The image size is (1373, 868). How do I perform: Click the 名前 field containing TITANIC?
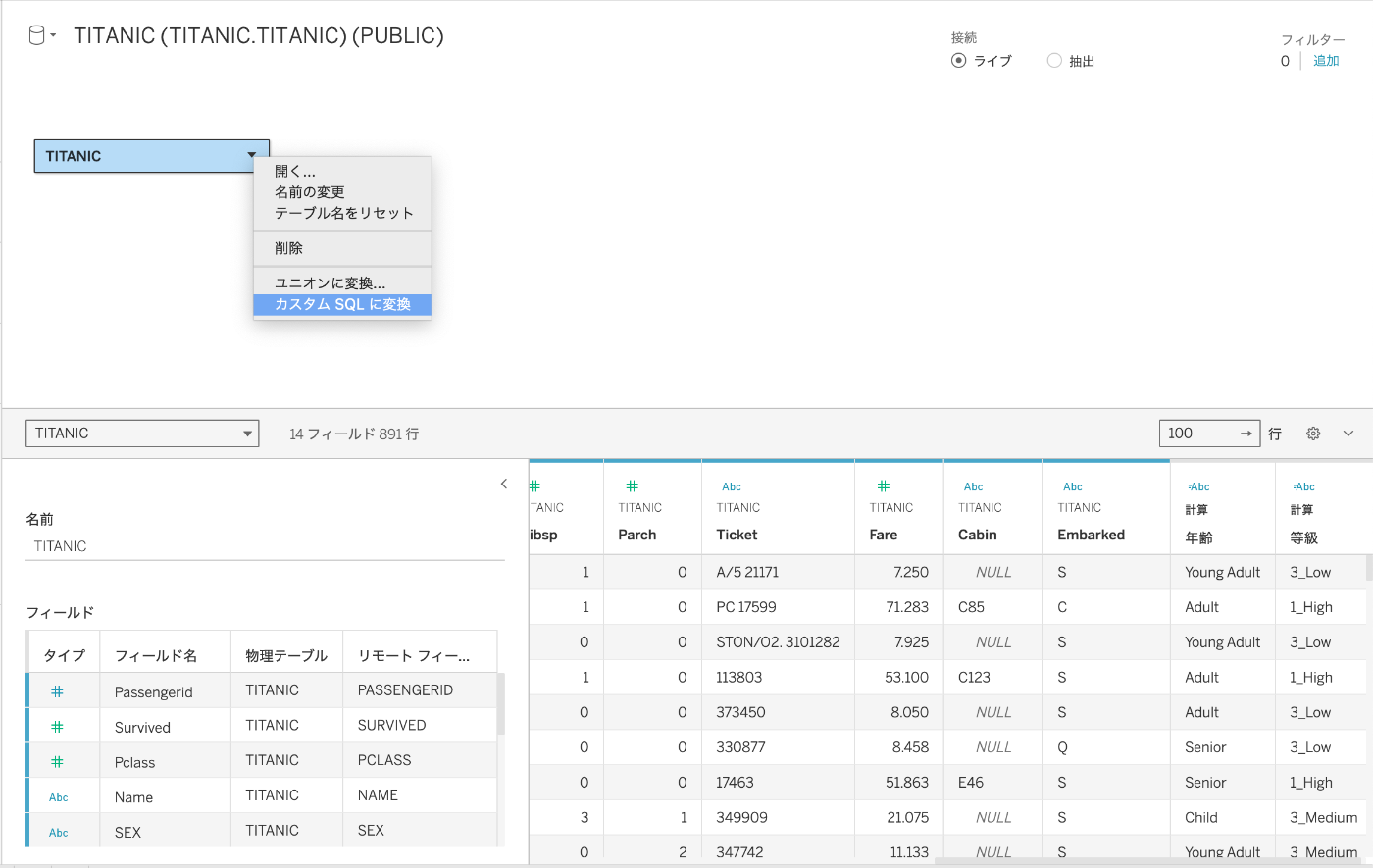point(265,546)
